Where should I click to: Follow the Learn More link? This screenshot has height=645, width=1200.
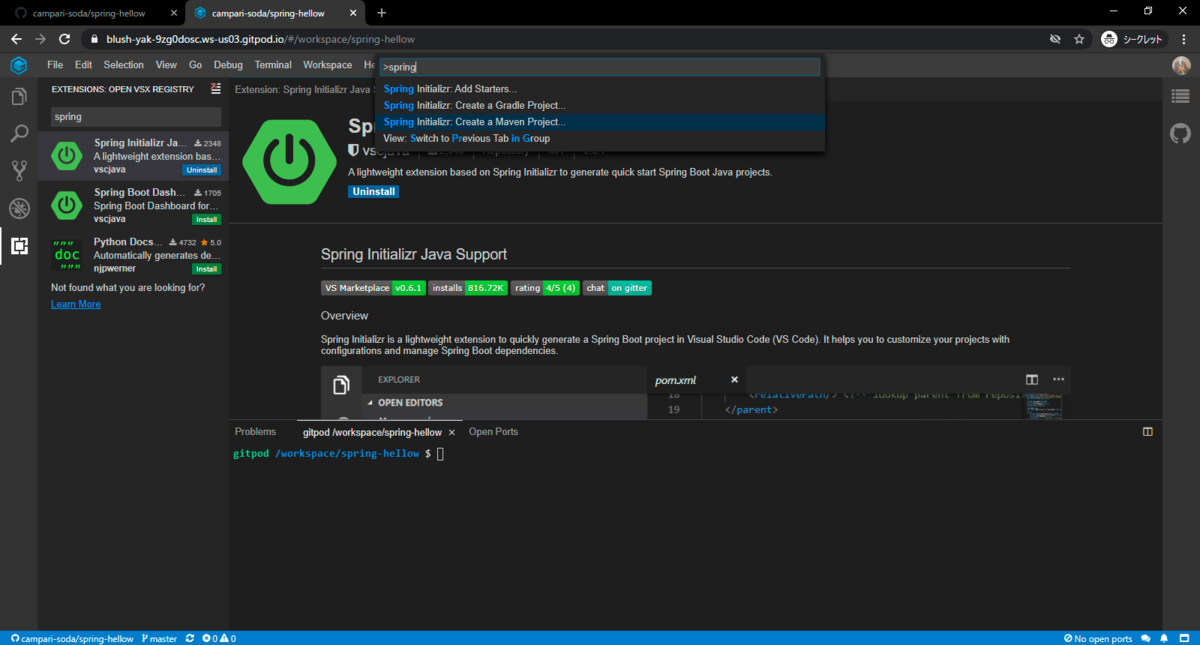coord(76,304)
